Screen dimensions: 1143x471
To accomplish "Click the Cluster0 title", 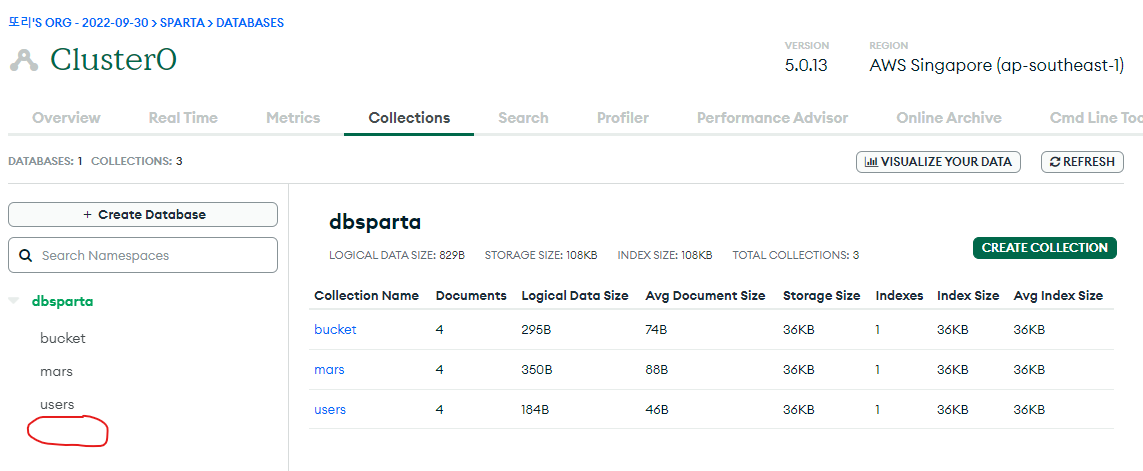I will (x=114, y=60).
